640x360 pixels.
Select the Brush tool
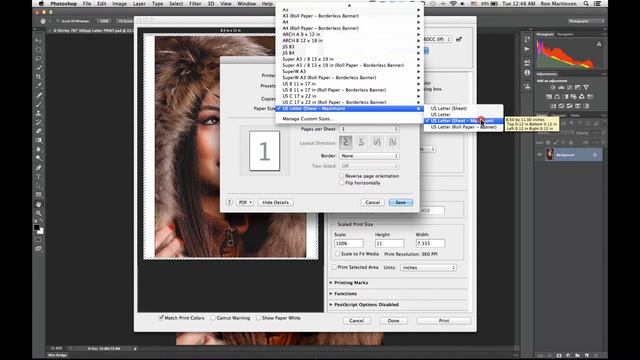pos(38,104)
